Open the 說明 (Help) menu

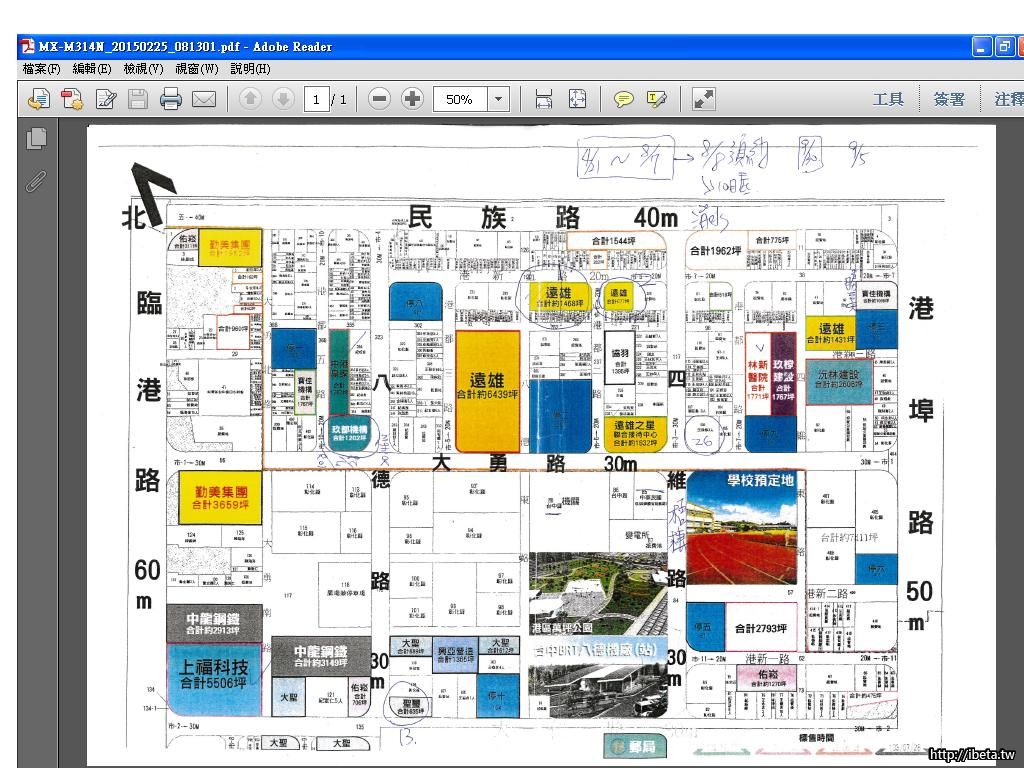point(250,69)
